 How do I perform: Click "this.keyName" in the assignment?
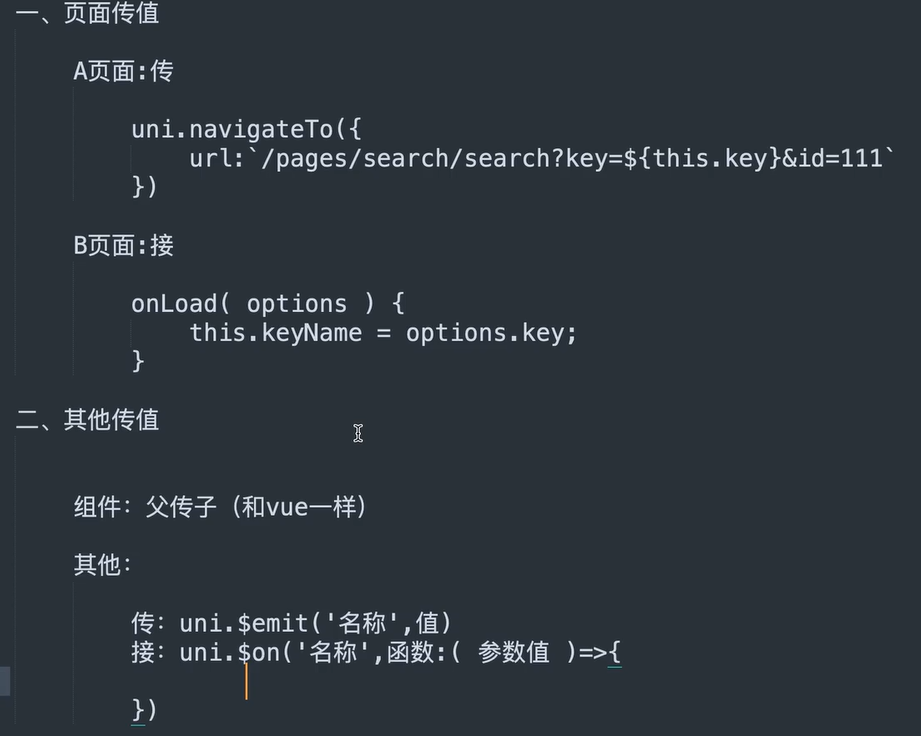point(275,332)
